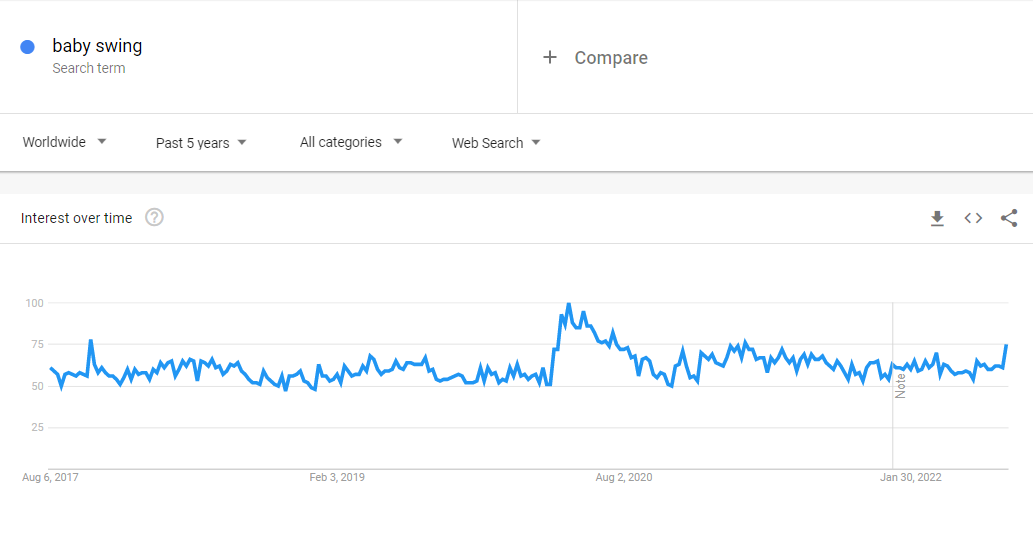Edit the baby swing search term
This screenshot has width=1033, height=545.
click(x=97, y=46)
